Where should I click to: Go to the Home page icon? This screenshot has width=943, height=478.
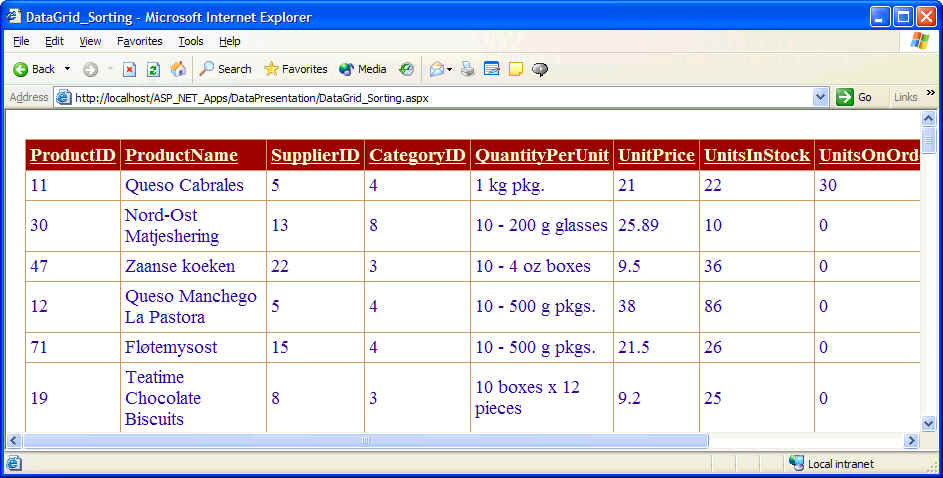178,69
